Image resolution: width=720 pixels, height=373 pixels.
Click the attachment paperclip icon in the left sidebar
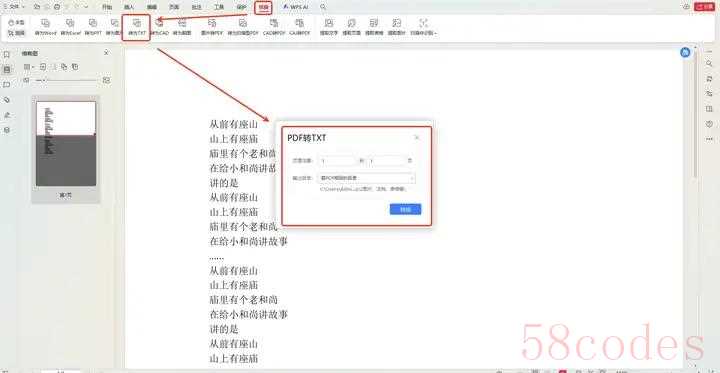tap(7, 100)
